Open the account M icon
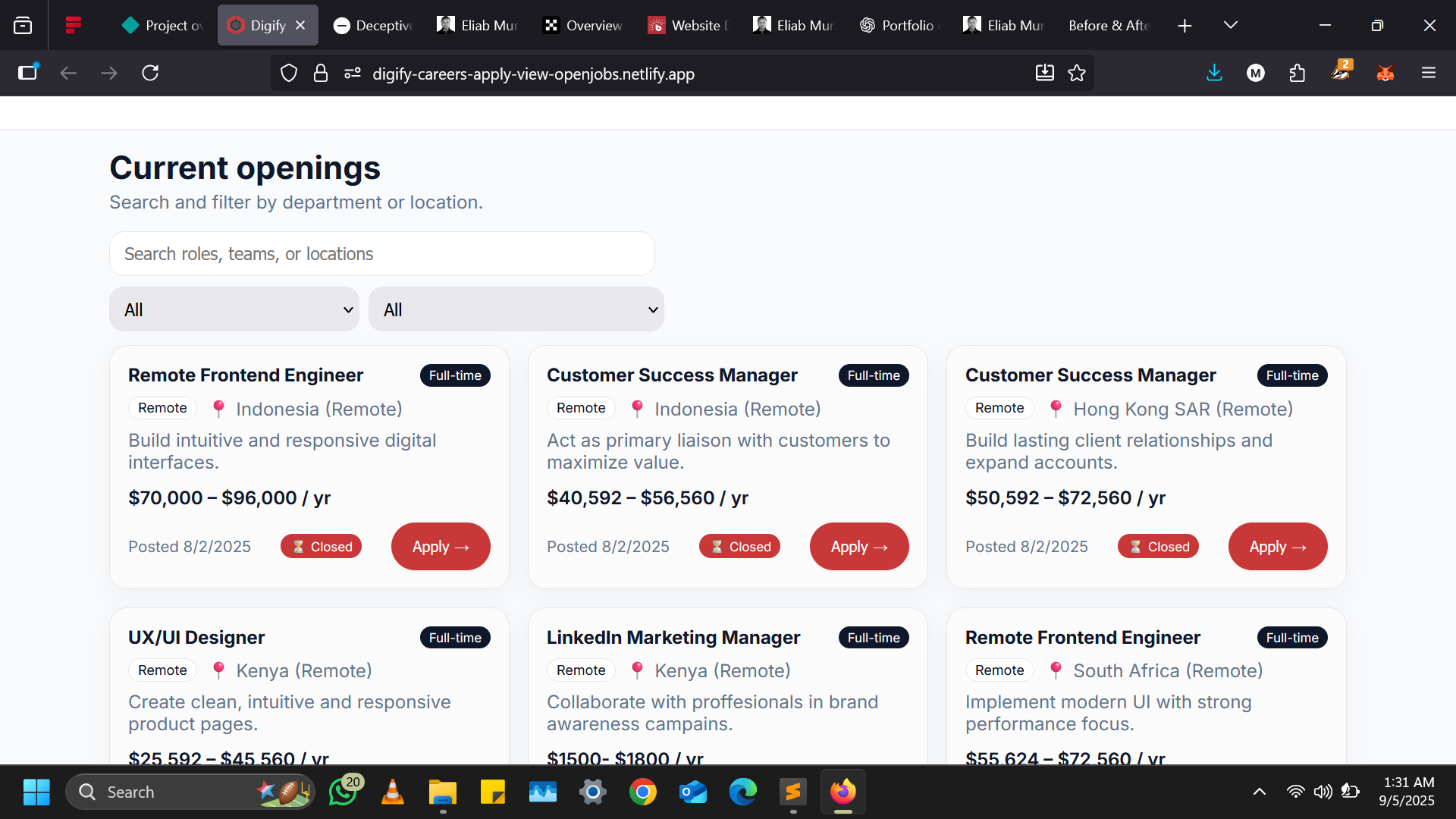1456x819 pixels. 1256,73
